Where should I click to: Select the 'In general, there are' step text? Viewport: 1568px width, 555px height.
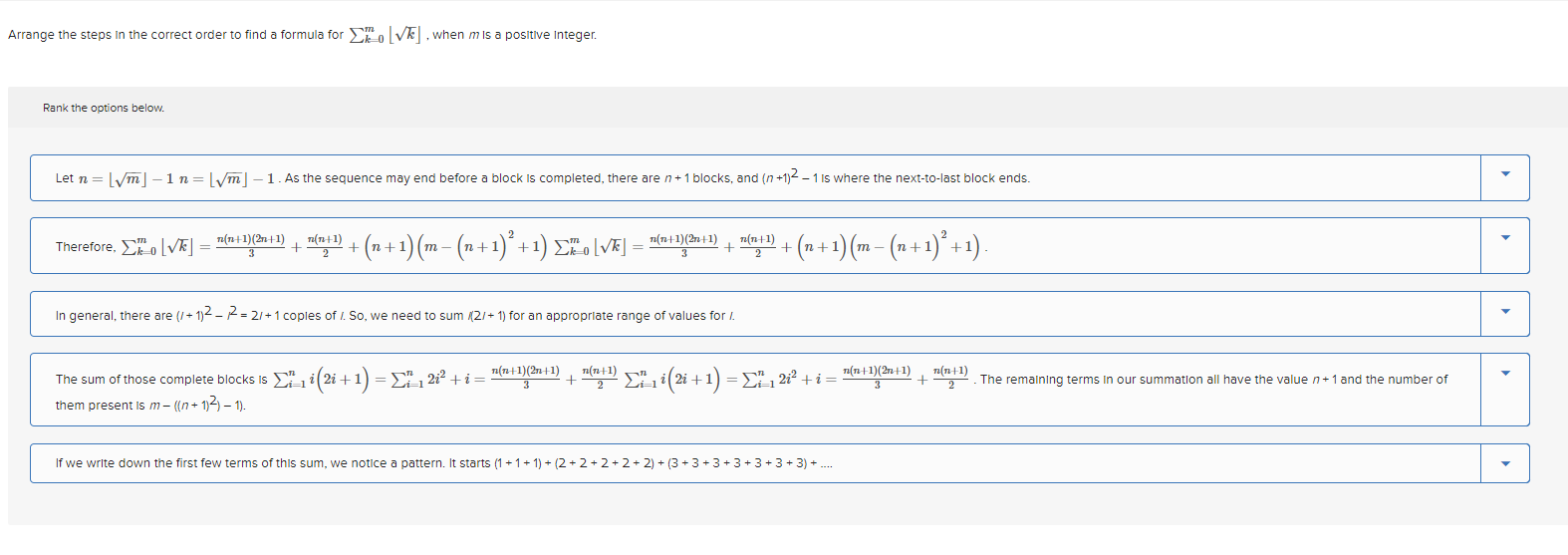[x=395, y=315]
